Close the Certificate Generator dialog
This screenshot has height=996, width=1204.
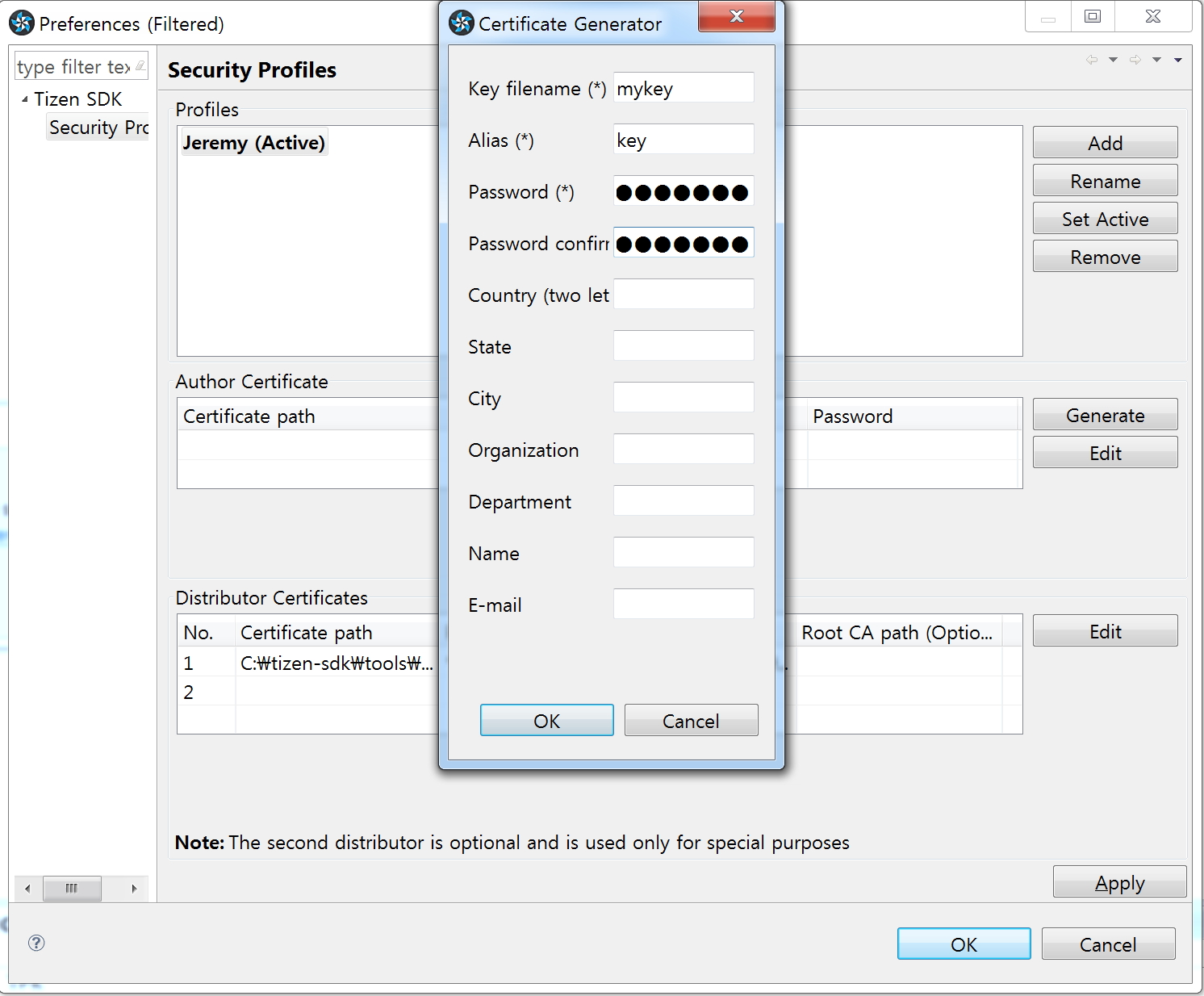pos(736,16)
